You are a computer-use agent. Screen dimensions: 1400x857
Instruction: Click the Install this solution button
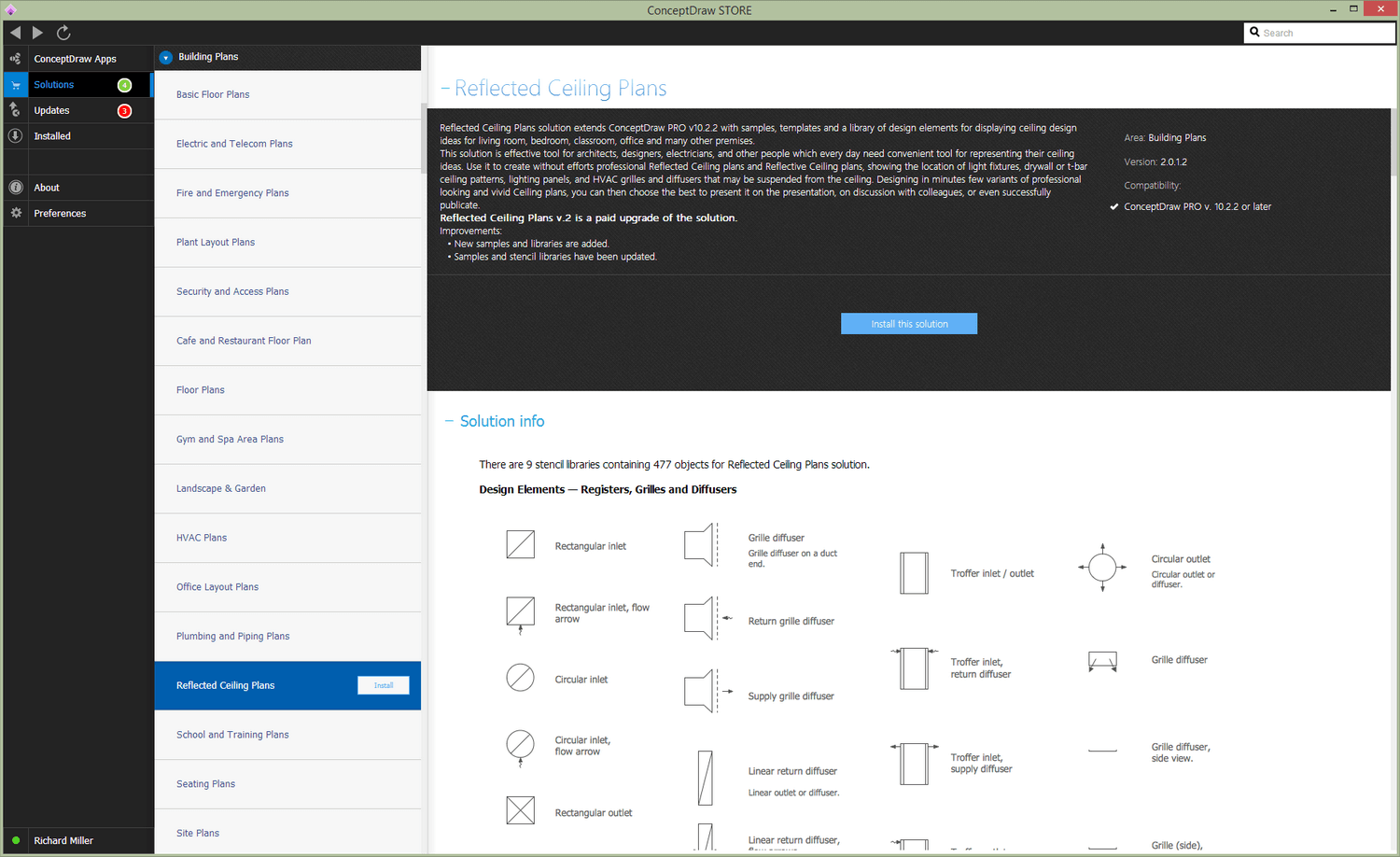tap(909, 324)
